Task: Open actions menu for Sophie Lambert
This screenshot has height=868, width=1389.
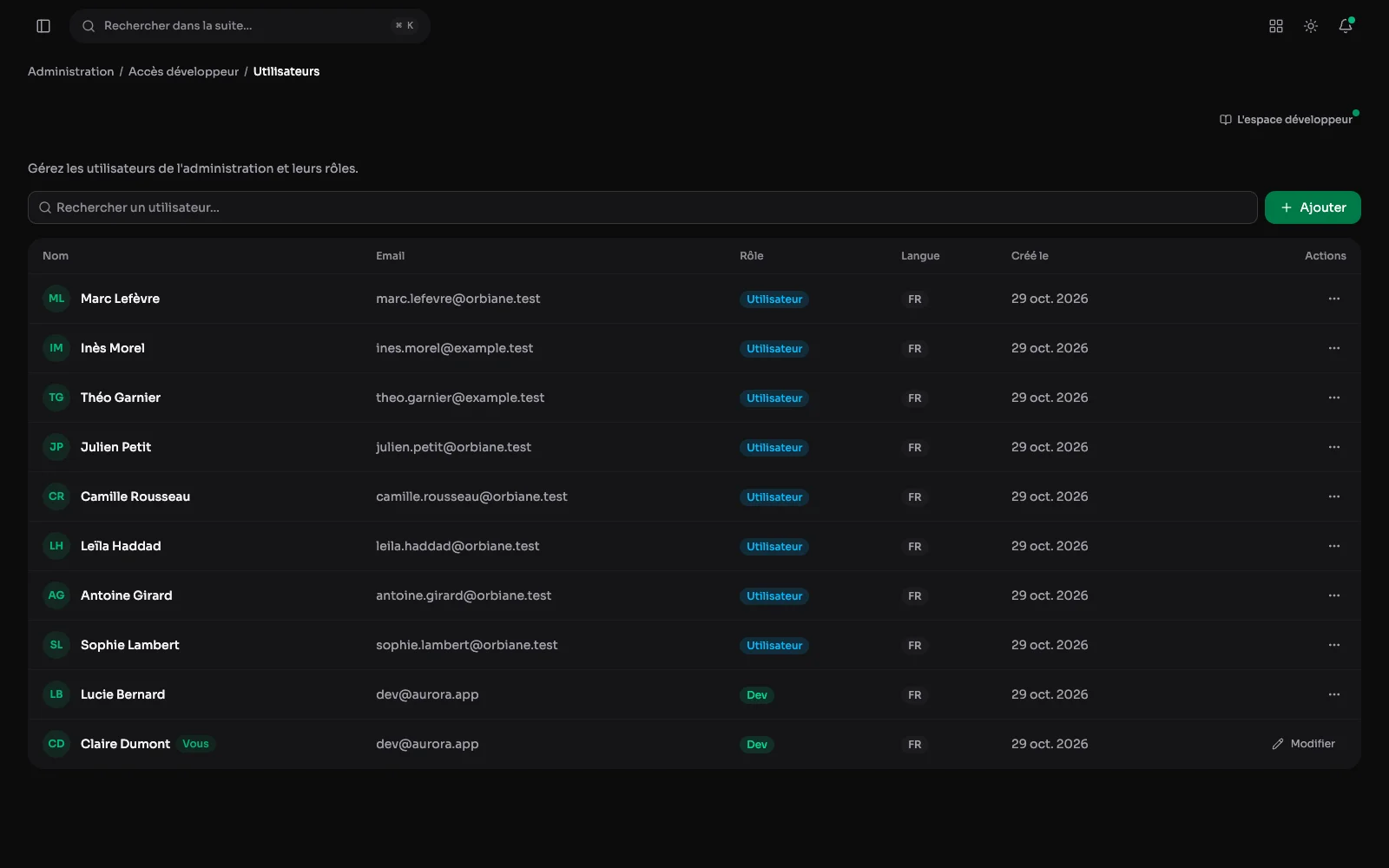Action: click(x=1334, y=645)
